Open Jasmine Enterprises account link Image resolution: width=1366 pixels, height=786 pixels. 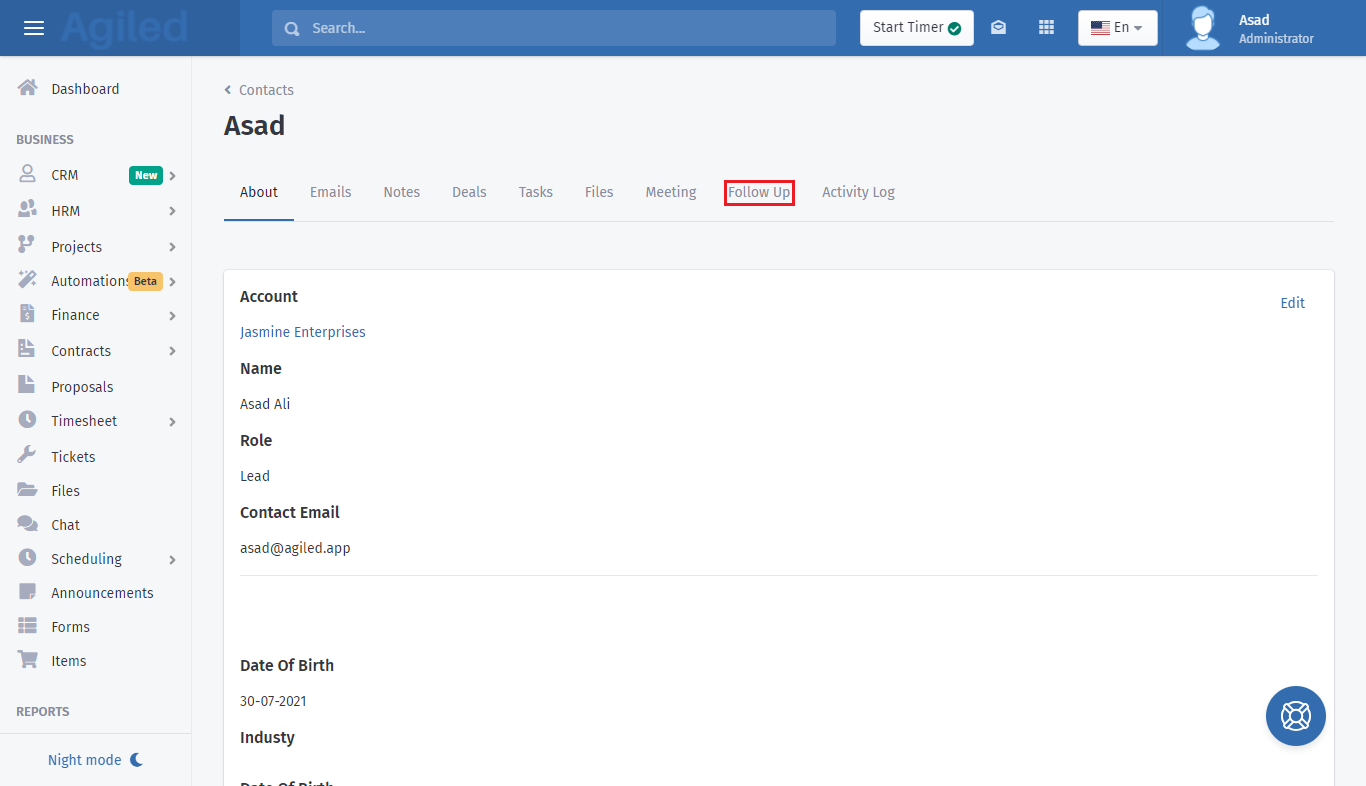tap(303, 332)
